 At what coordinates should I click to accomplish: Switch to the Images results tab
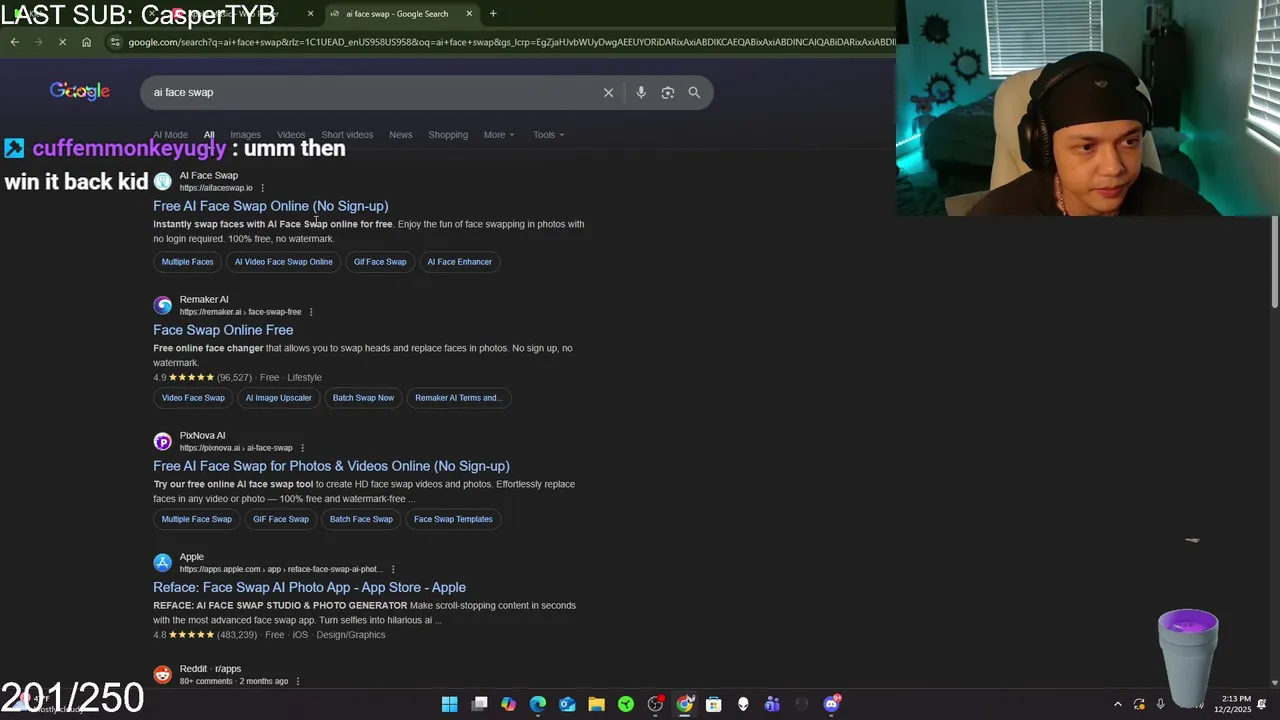point(245,135)
